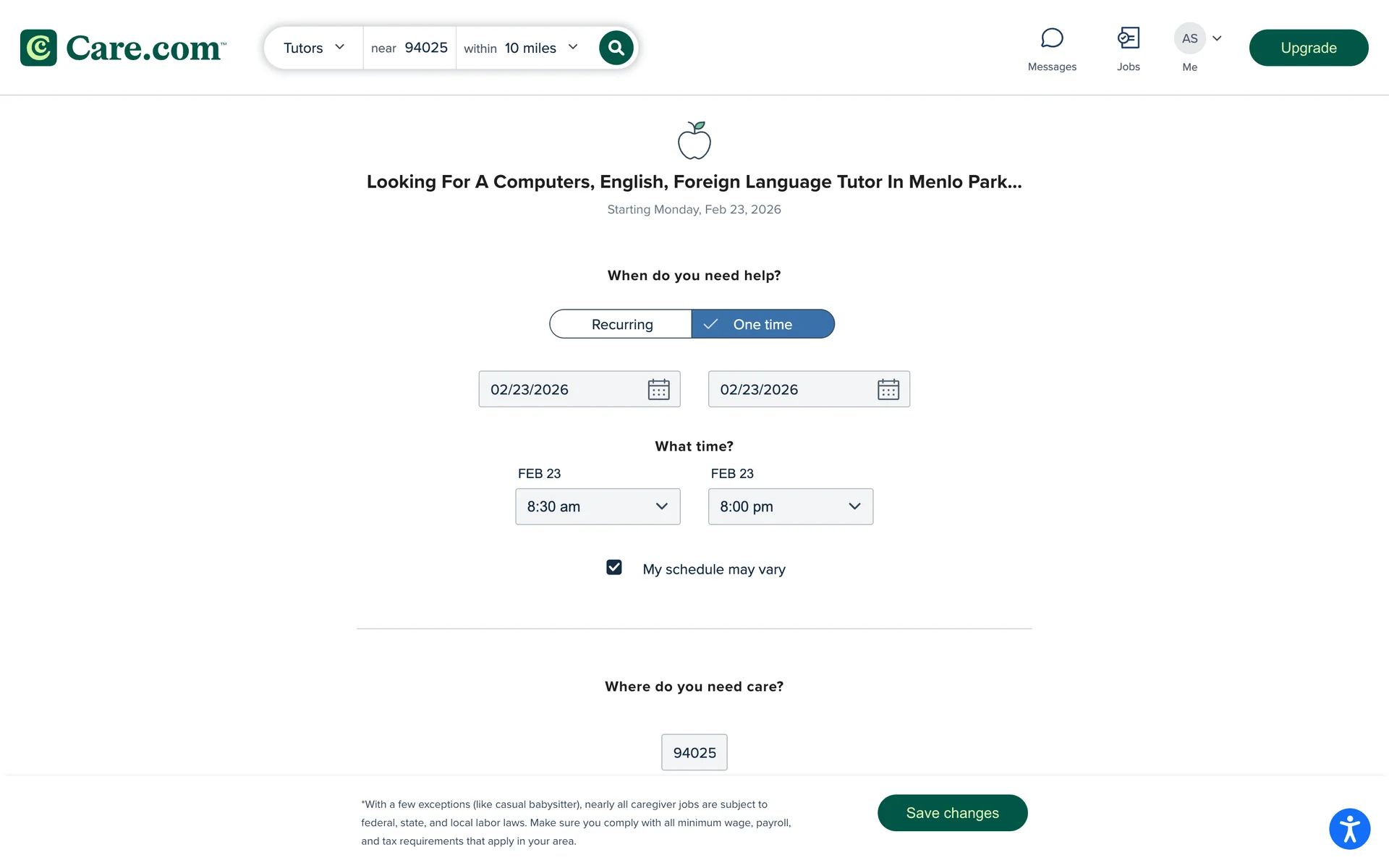The width and height of the screenshot is (1389, 868).
Task: Click the Care.com logo icon
Action: [38, 48]
